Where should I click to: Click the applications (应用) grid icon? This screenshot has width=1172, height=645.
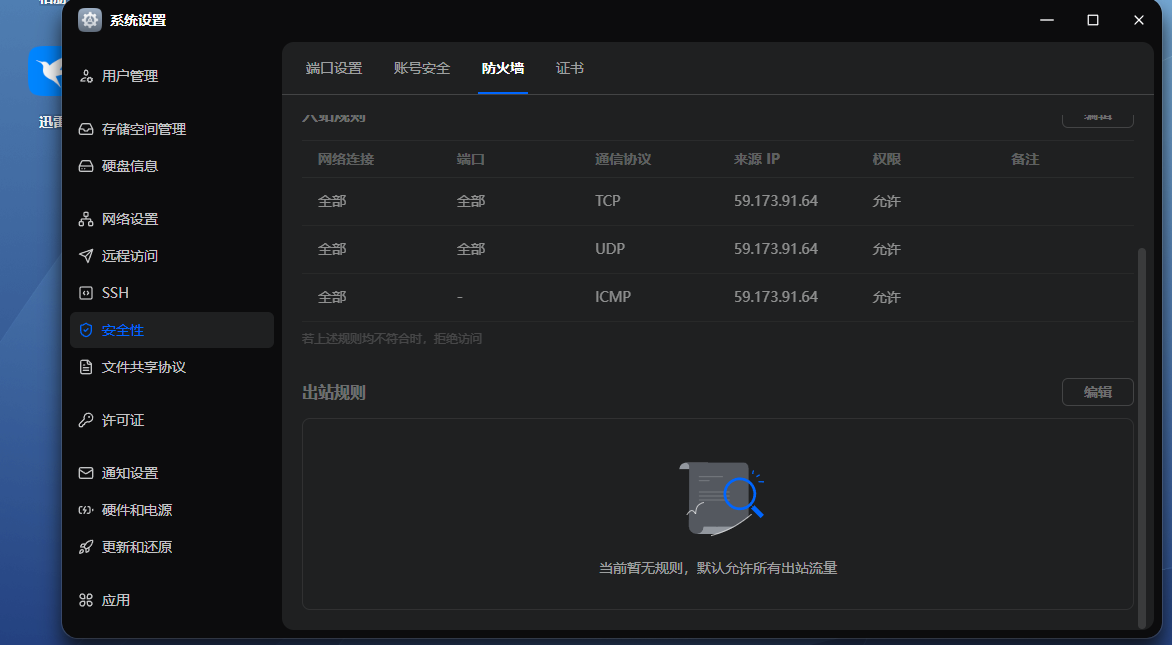[x=86, y=600]
